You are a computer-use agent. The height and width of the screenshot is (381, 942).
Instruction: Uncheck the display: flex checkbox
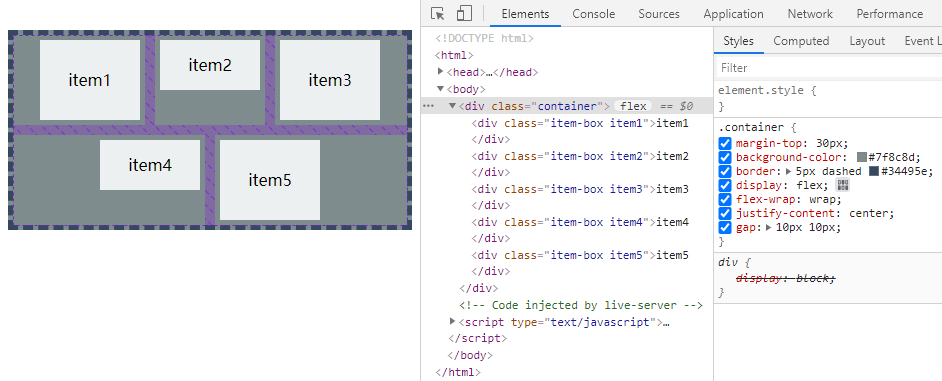725,186
